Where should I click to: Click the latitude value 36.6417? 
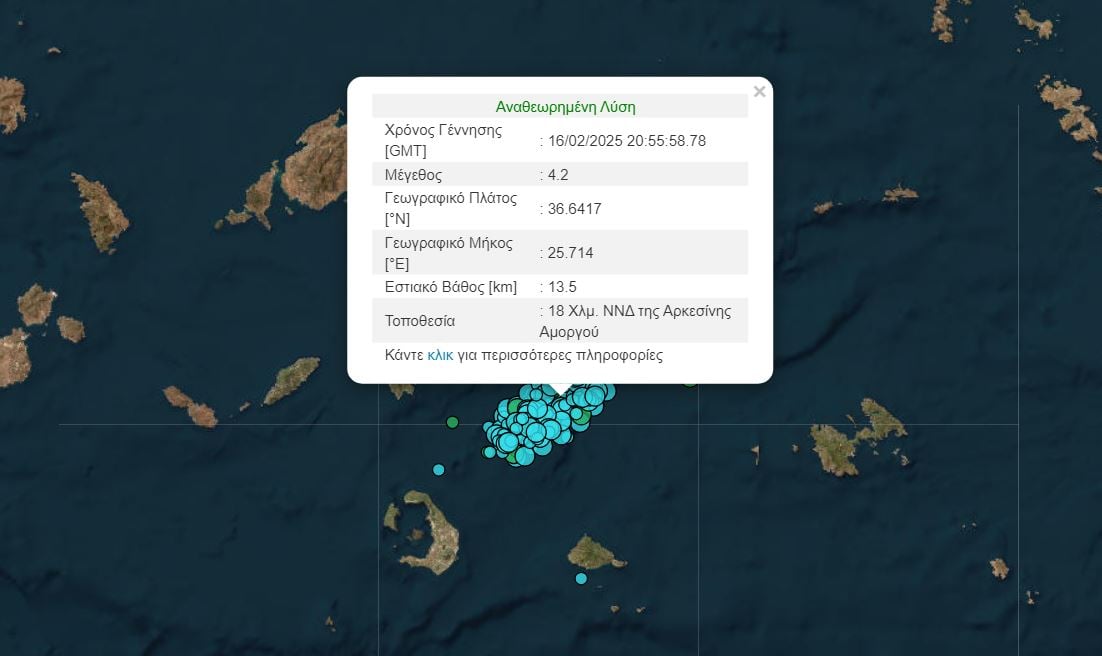tap(572, 209)
